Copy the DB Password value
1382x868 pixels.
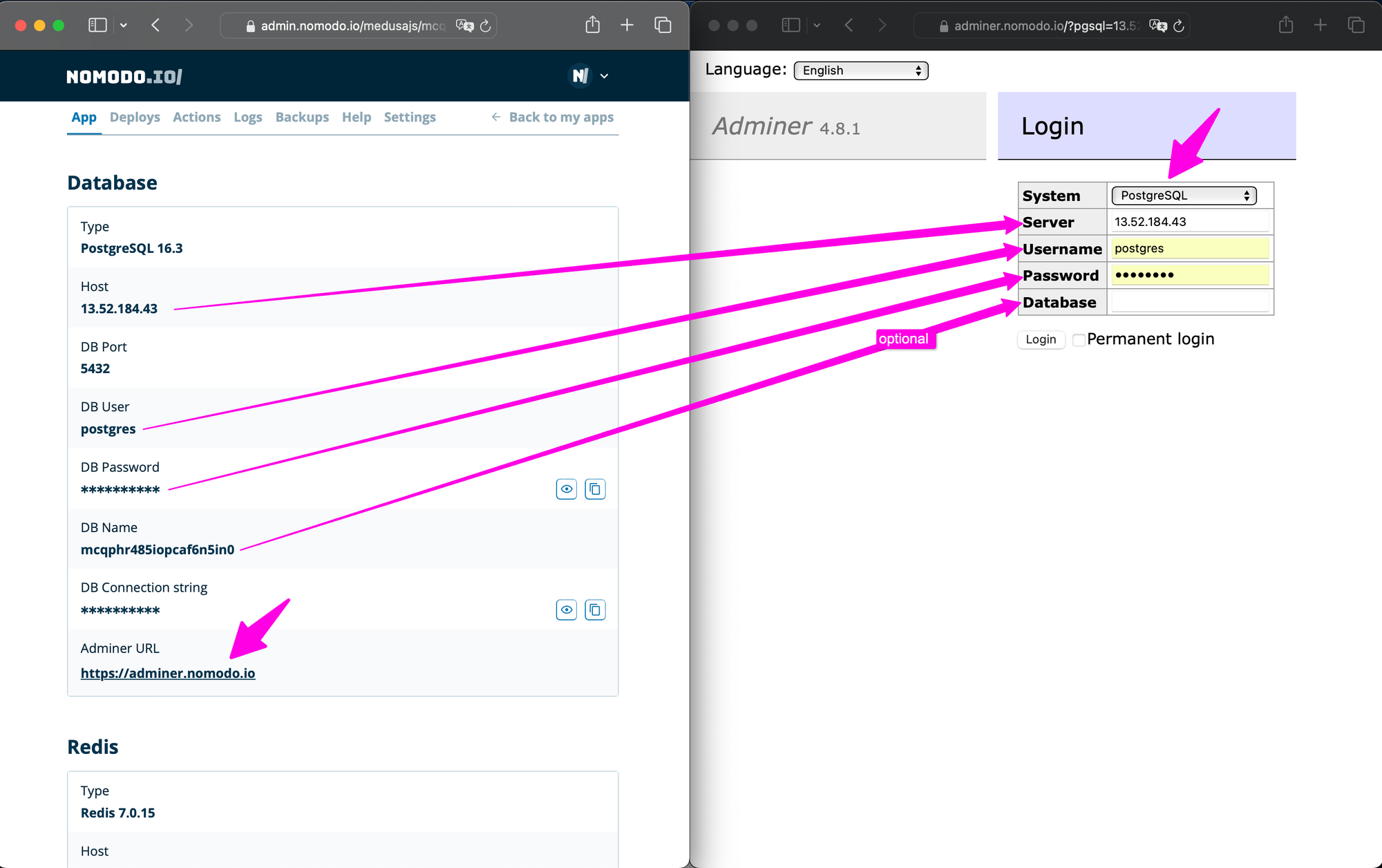pyautogui.click(x=595, y=489)
